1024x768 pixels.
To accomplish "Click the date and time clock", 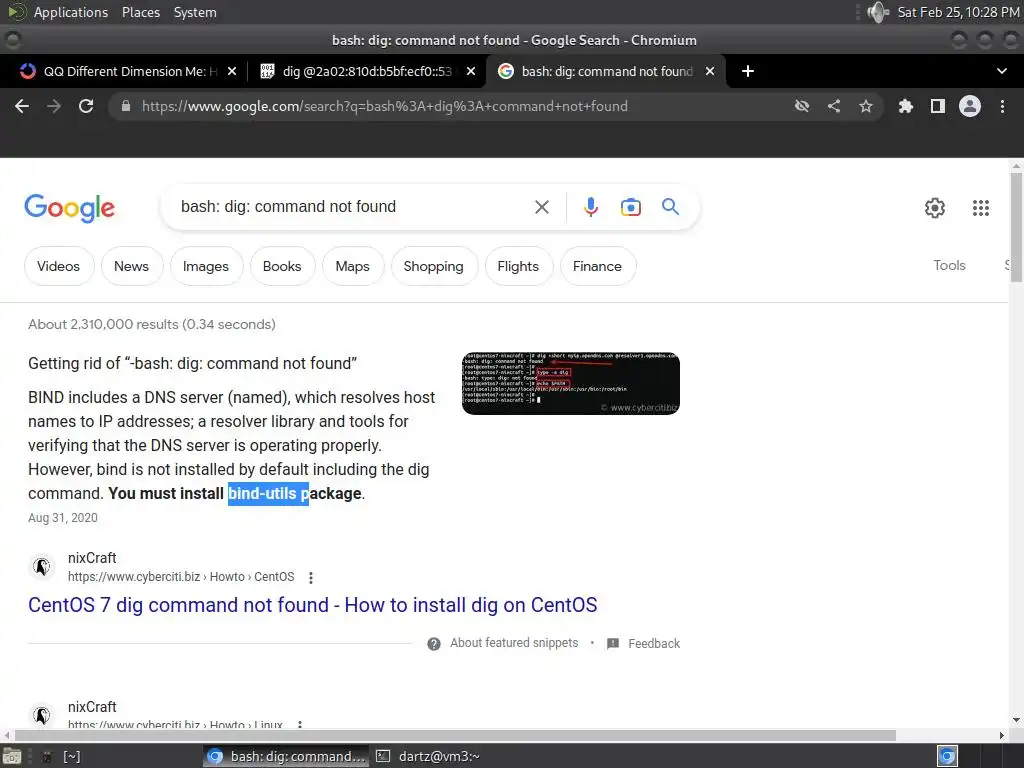I will [958, 12].
